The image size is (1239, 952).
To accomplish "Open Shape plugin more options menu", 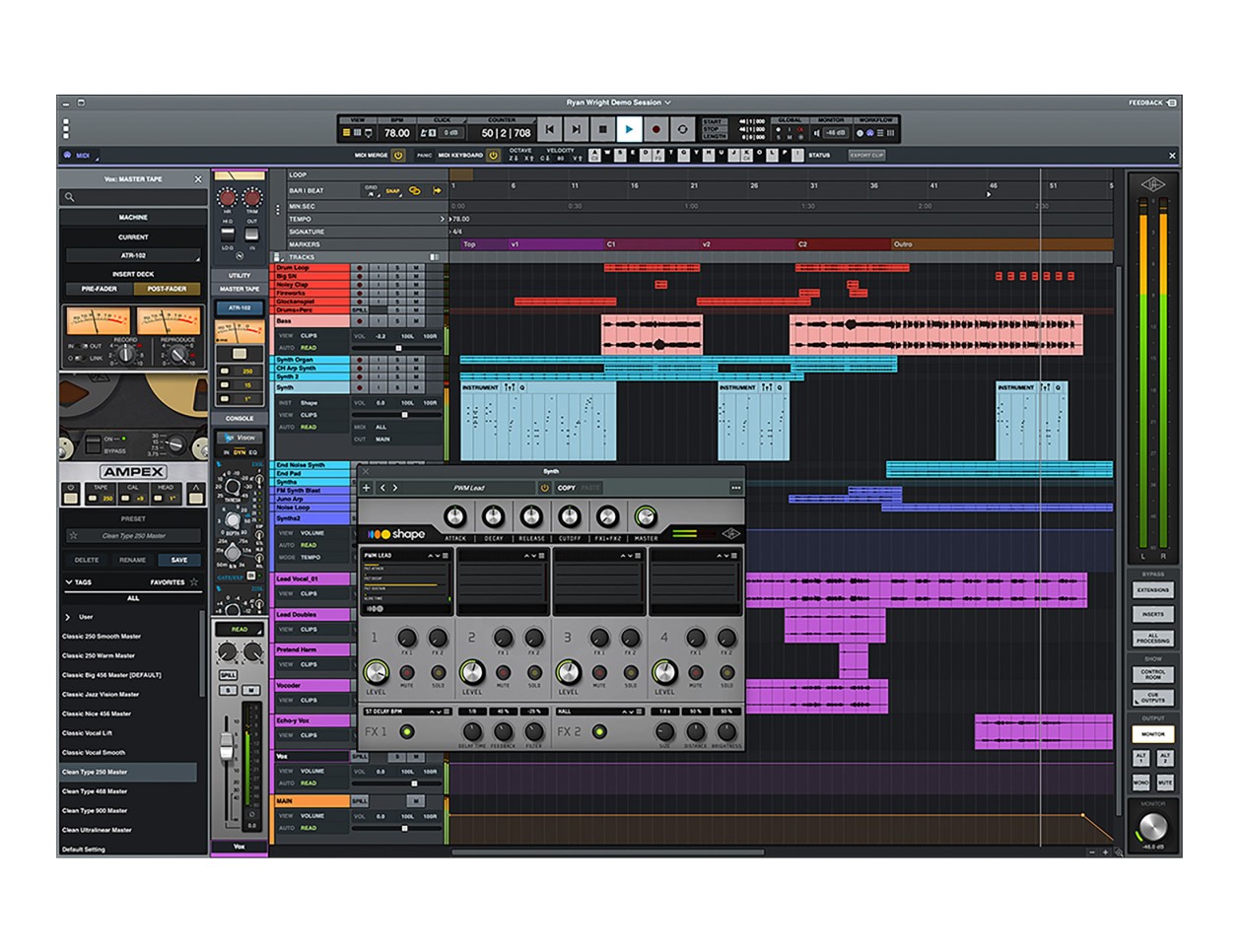I will 735,488.
